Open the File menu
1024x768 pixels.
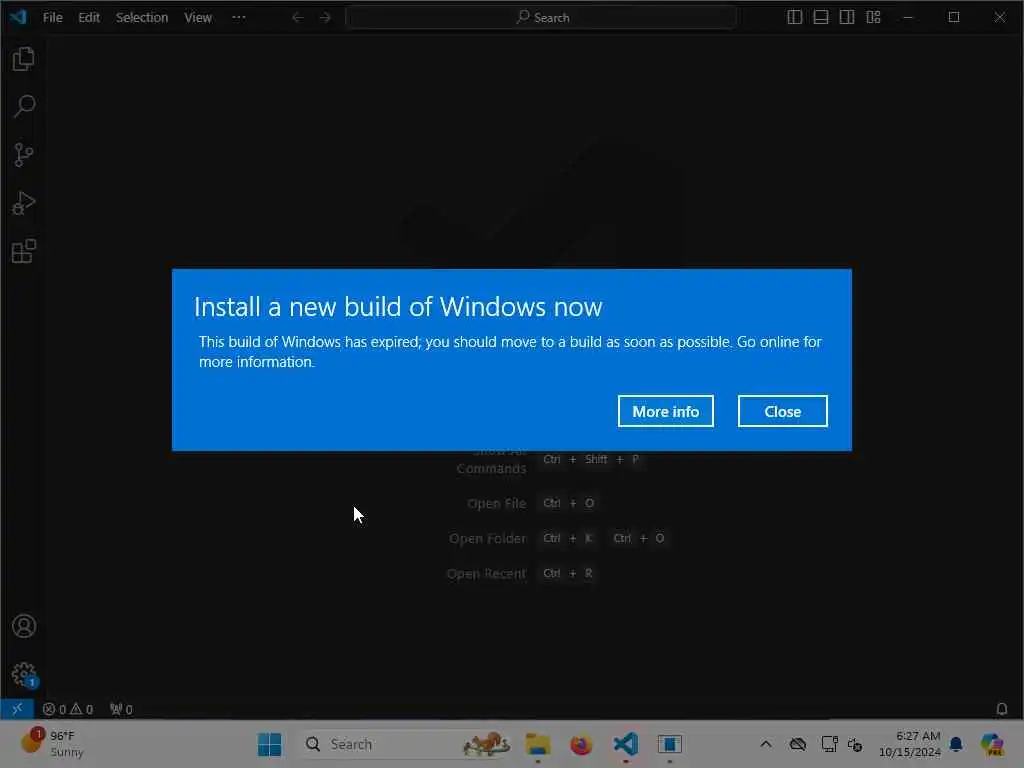53,18
